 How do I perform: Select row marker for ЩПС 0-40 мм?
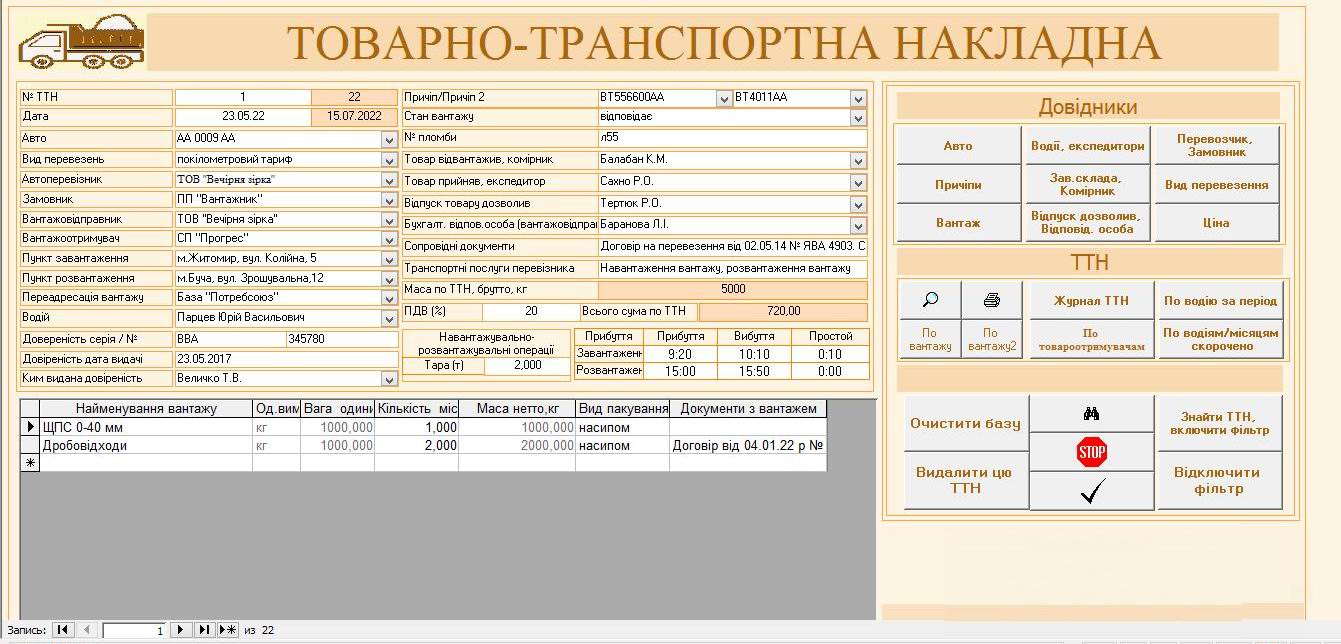tap(30, 427)
